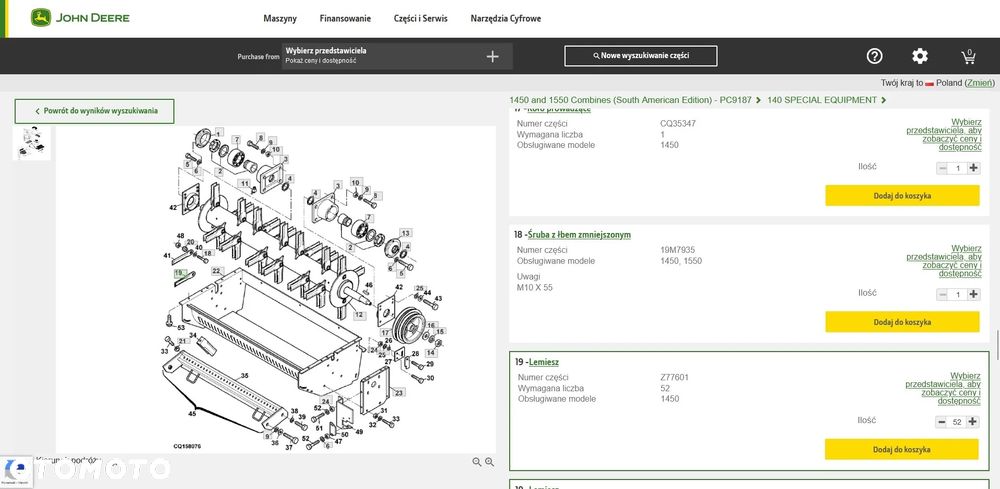Decrease quantity for part Z77601
The image size is (1000, 489).
(942, 421)
